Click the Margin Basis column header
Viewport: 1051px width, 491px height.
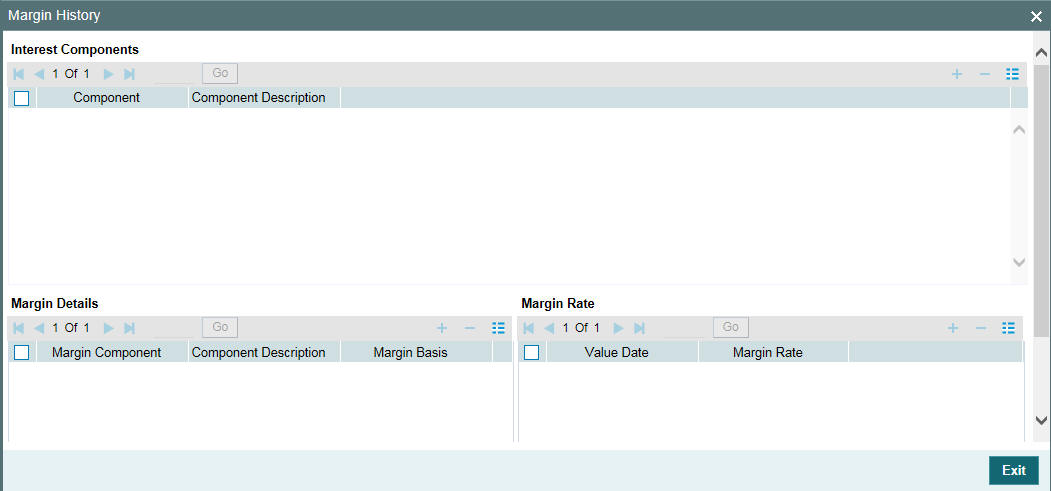[x=416, y=352]
